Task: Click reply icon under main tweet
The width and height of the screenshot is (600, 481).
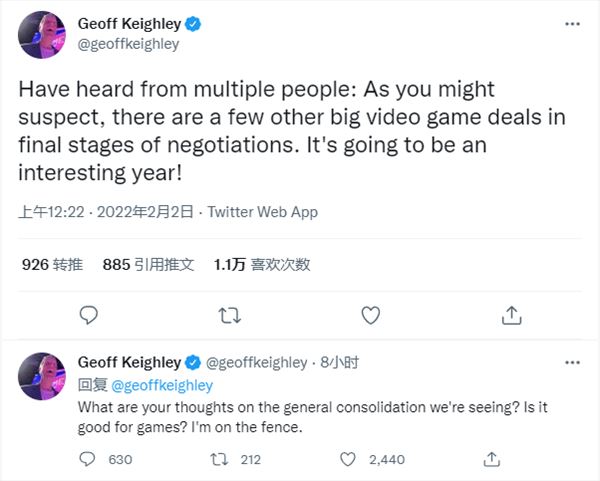Action: [89, 315]
